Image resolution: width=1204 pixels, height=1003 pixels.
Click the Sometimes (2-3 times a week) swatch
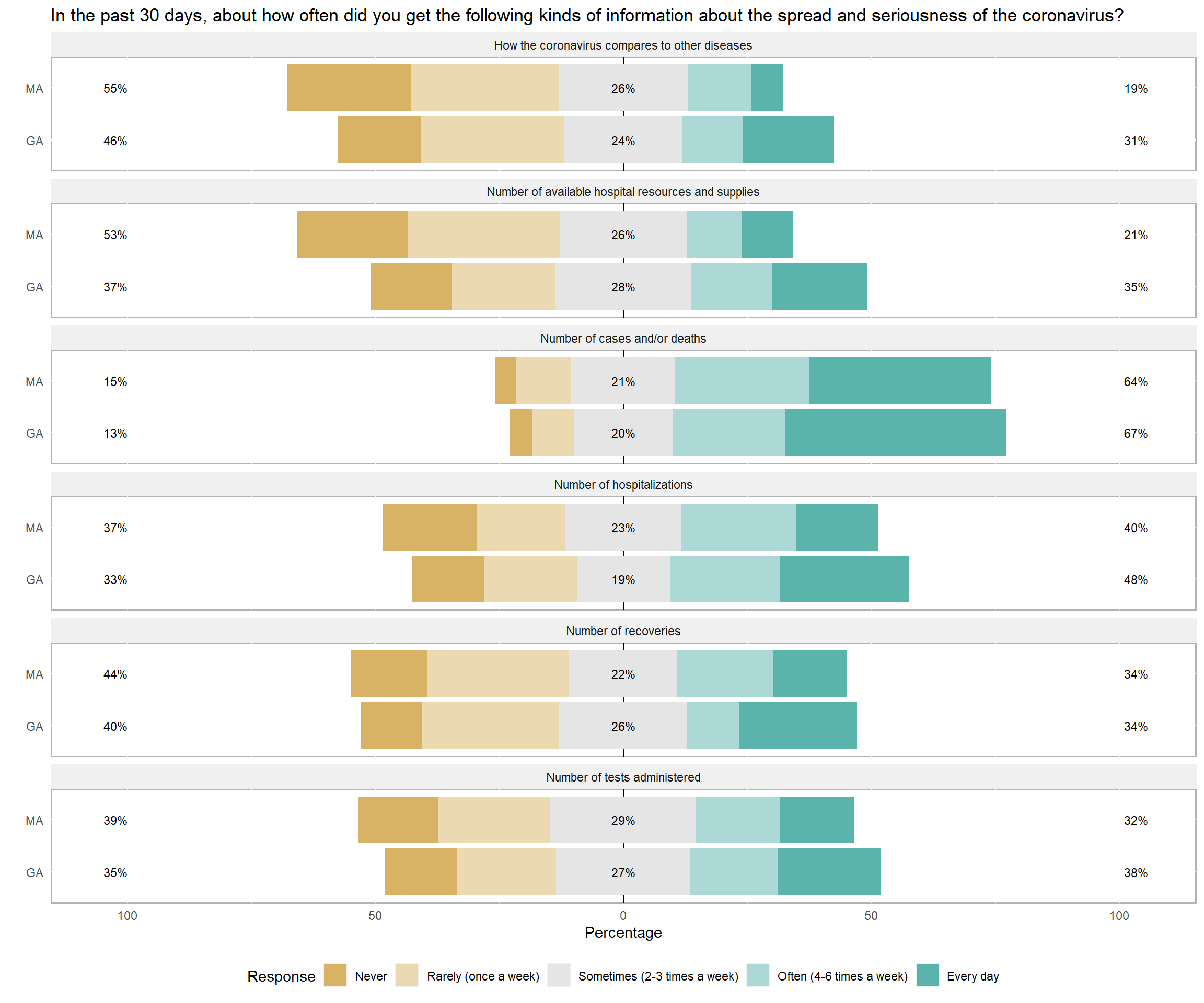tap(559, 975)
